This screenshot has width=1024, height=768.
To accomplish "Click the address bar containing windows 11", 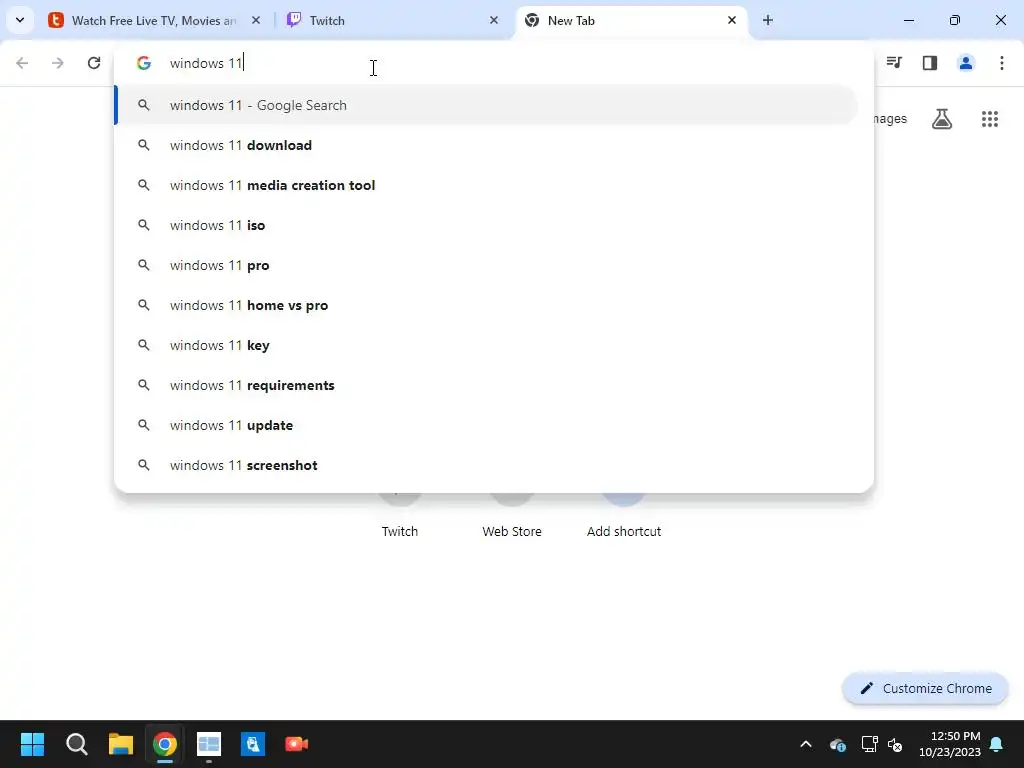I will point(494,63).
